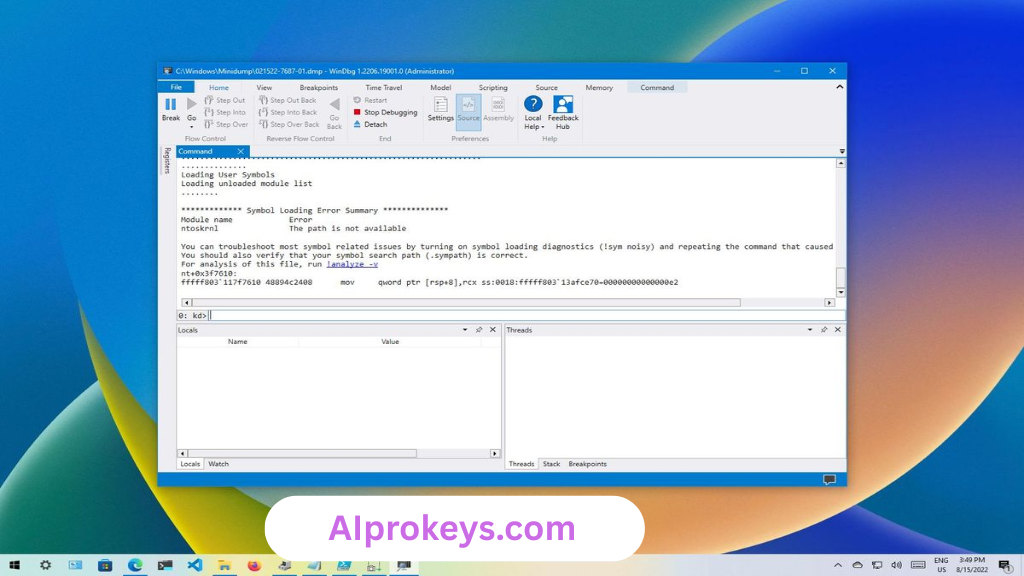Click Step Out Back
The width and height of the screenshot is (1024, 576).
pos(287,100)
